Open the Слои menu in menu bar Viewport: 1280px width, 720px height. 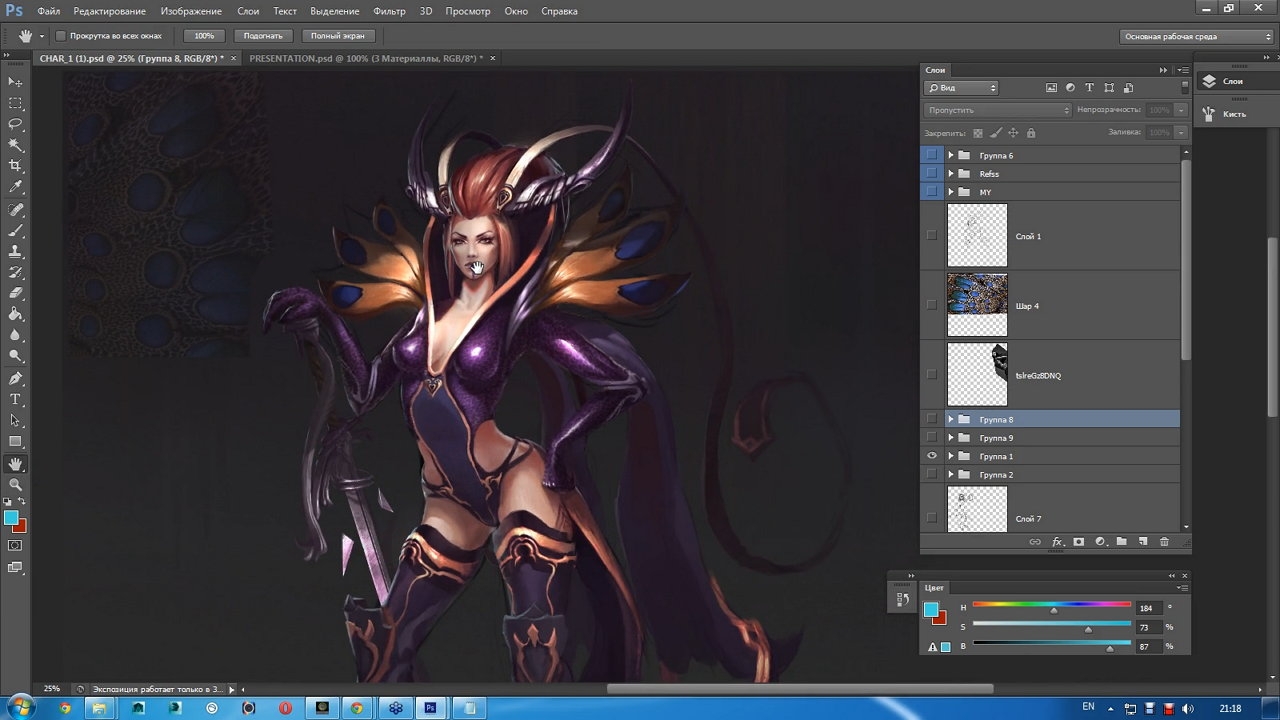coord(248,11)
